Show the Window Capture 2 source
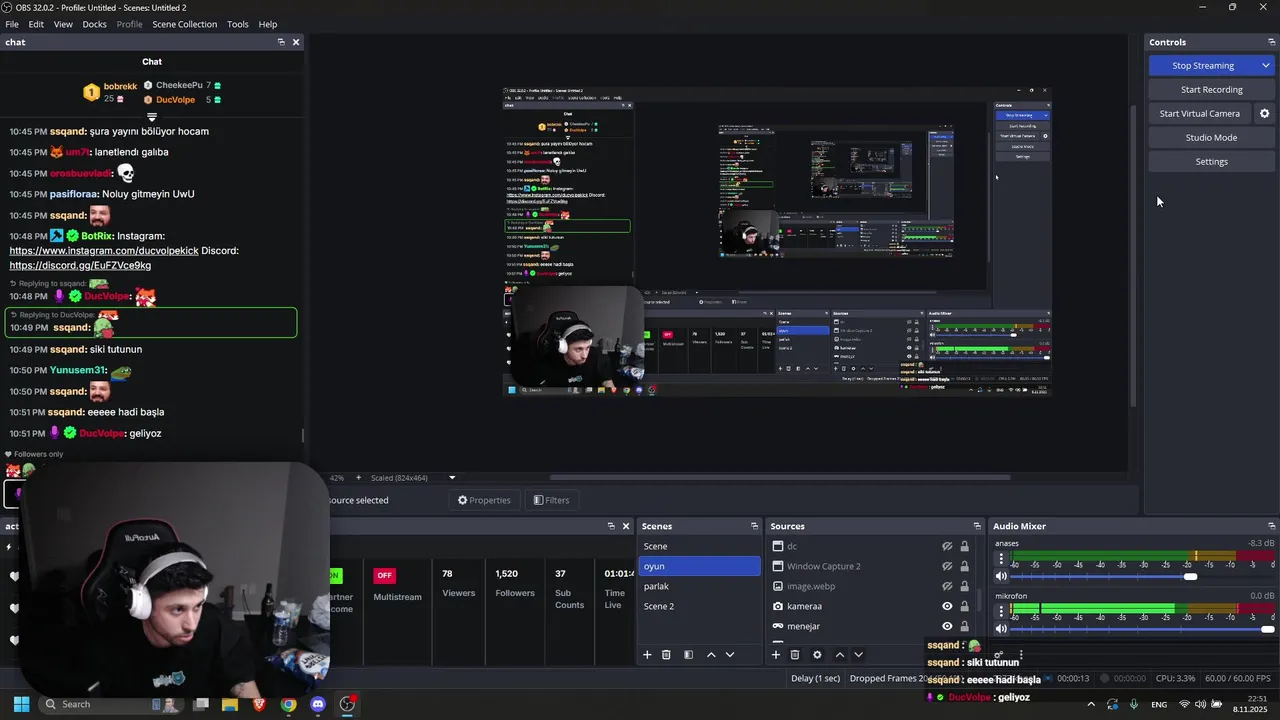This screenshot has width=1280, height=720. 947,566
